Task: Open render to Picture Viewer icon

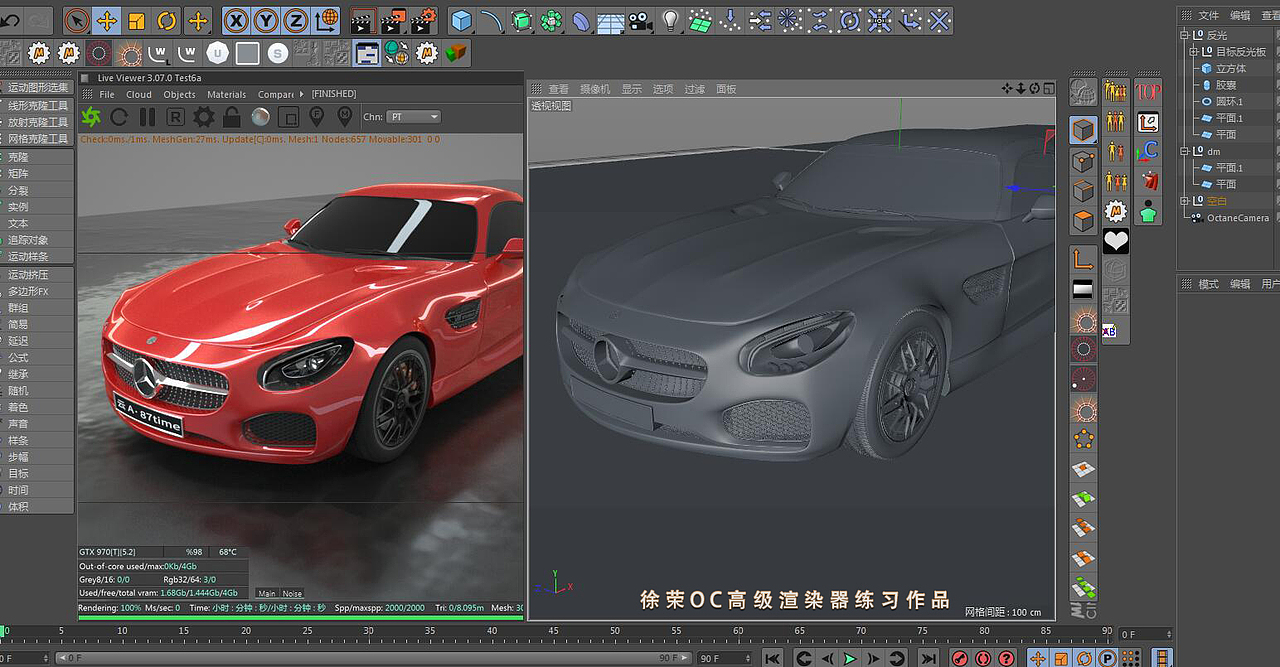Action: tap(393, 20)
